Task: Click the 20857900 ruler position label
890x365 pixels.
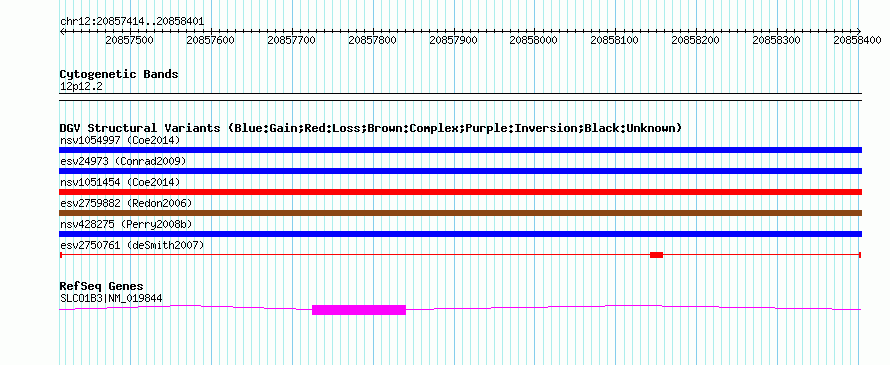Action: pos(453,40)
